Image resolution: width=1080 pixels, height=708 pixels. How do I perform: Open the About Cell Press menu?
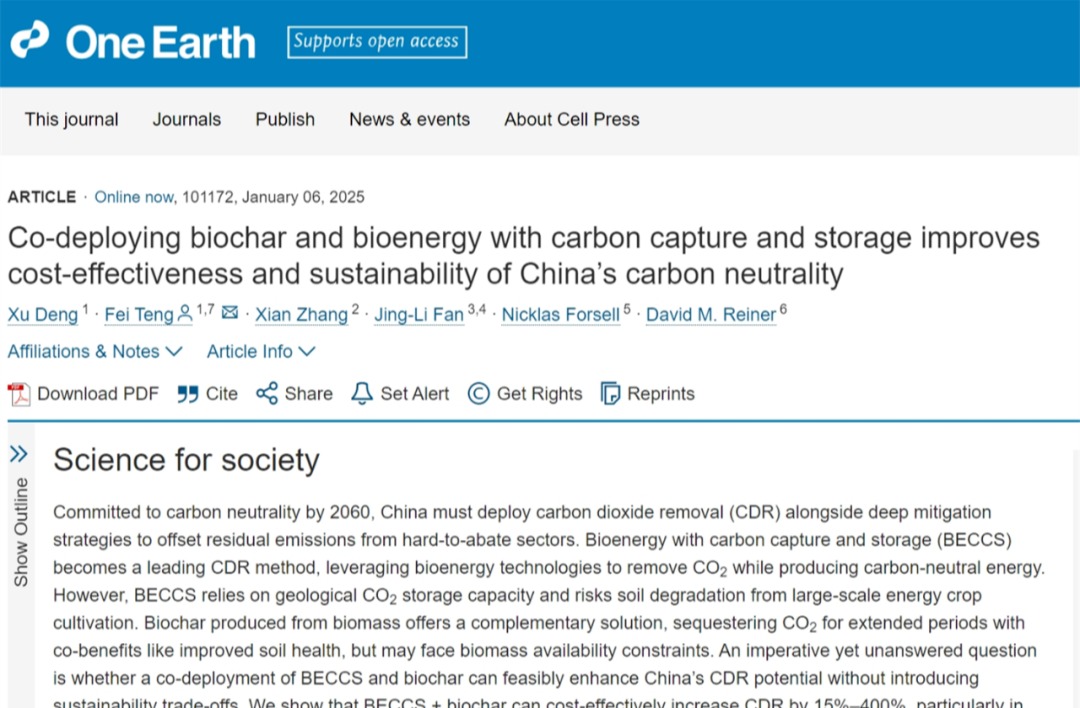point(571,119)
